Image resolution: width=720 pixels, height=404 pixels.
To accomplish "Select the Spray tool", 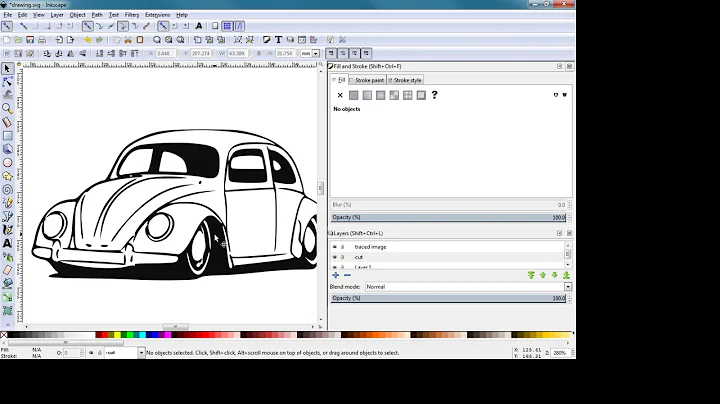I will [x=7, y=257].
